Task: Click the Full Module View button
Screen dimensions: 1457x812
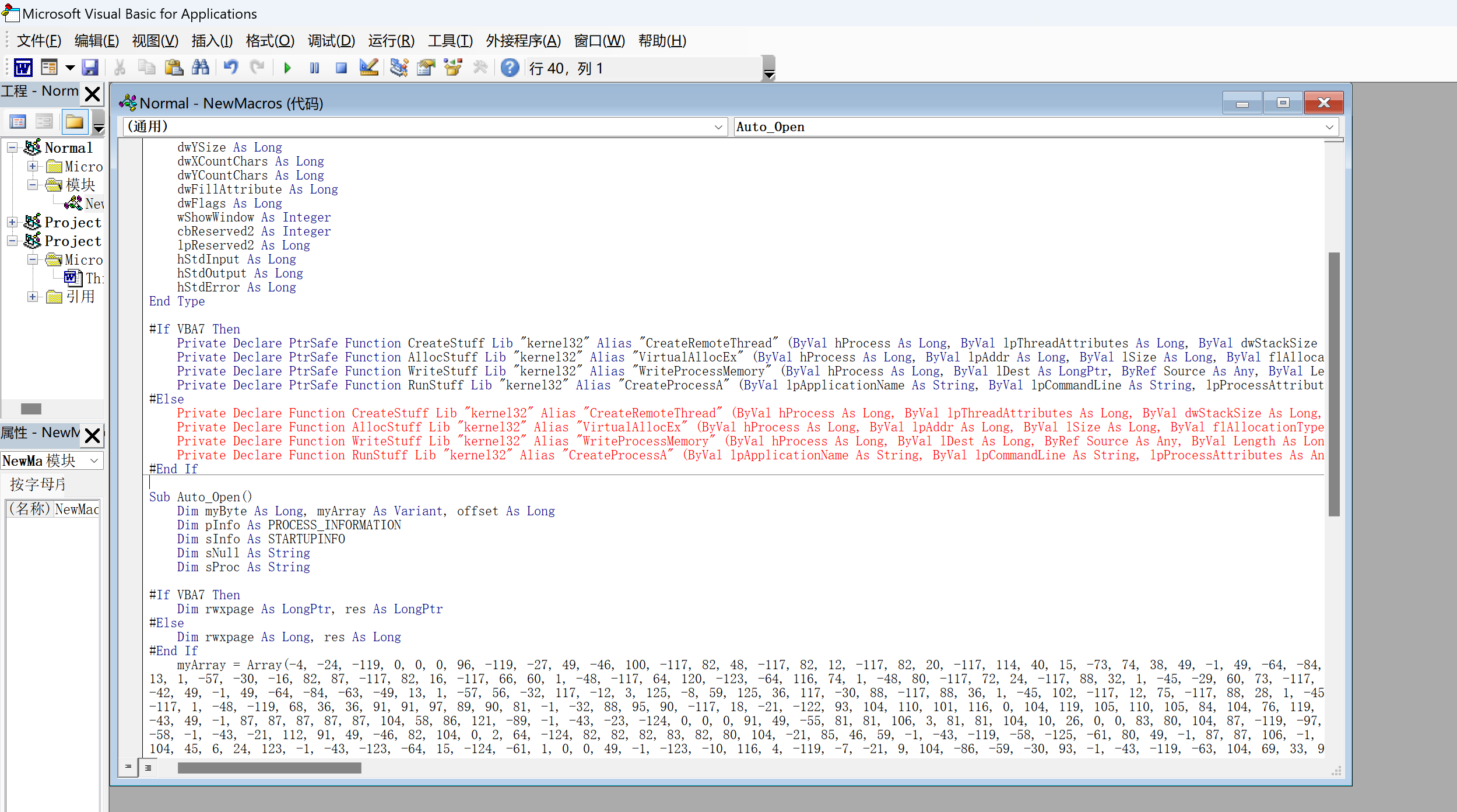Action: click(149, 768)
